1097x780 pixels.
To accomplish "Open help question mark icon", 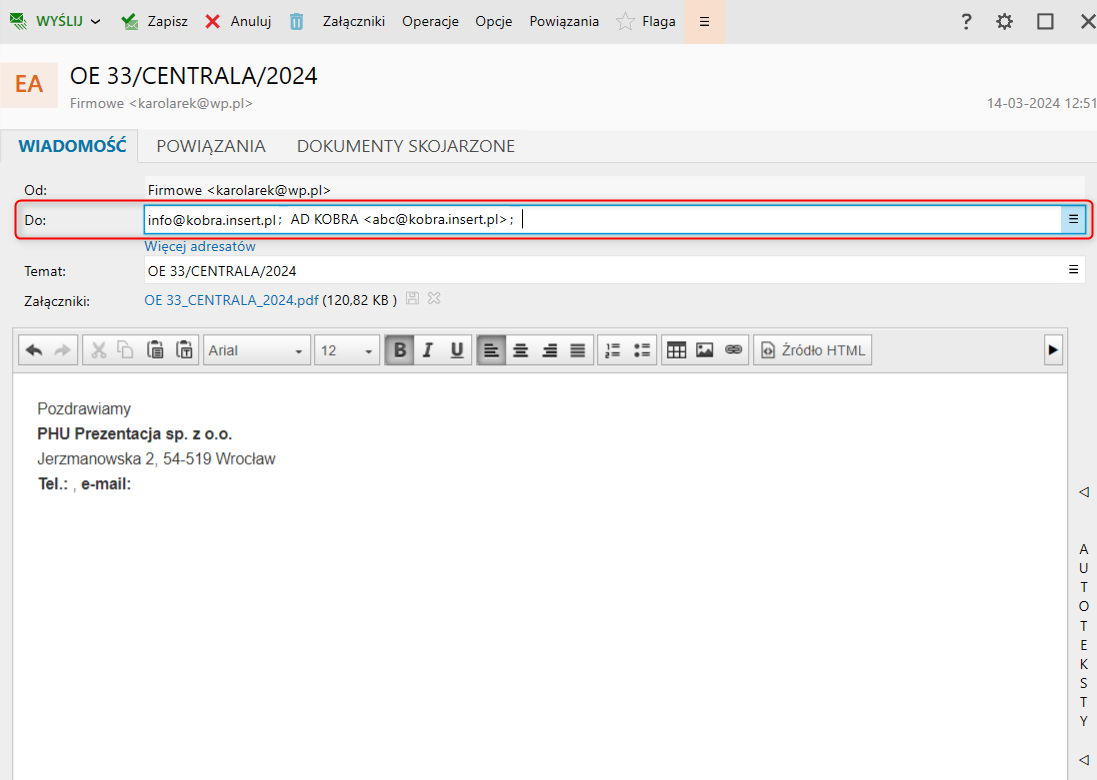I will point(966,21).
